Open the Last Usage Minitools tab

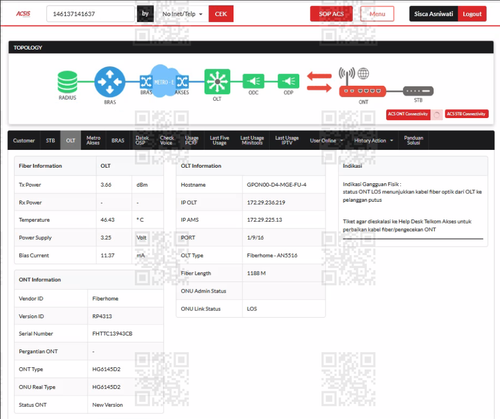tap(252, 140)
